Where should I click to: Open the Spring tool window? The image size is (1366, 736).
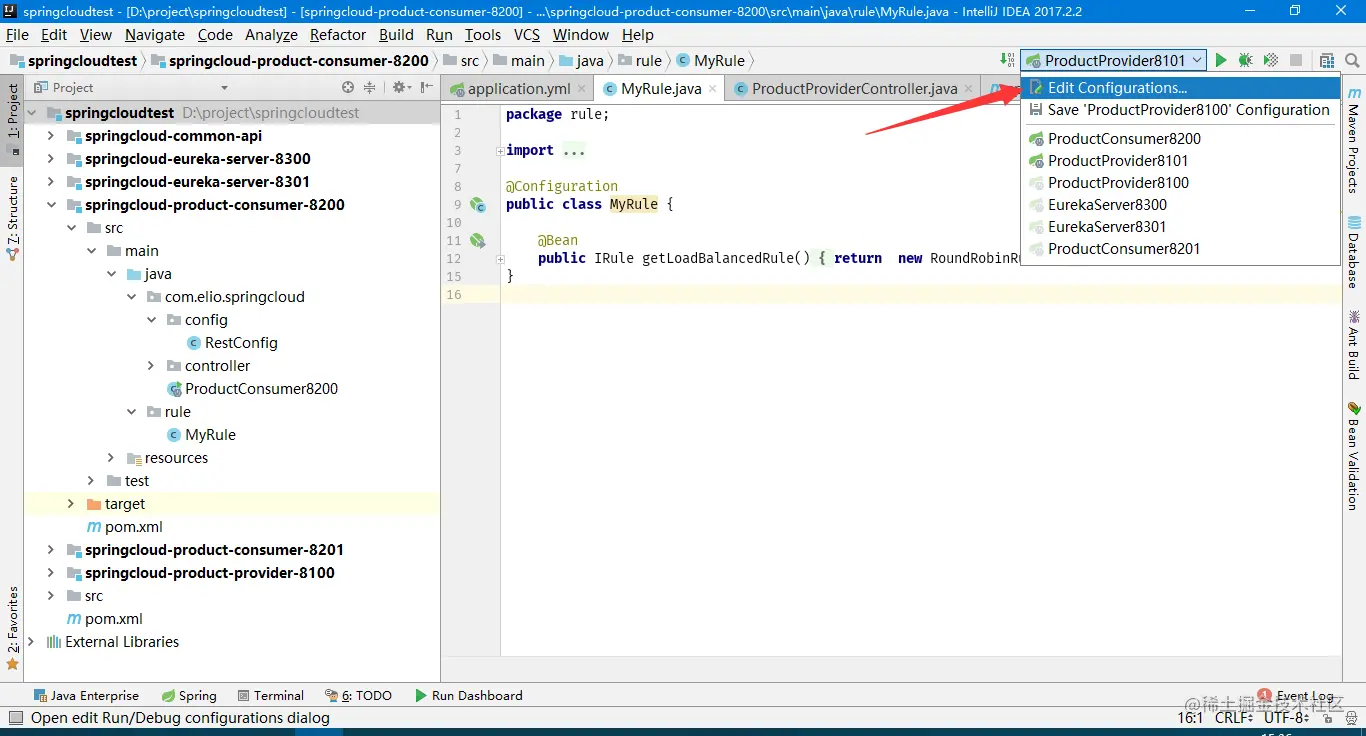click(x=189, y=695)
